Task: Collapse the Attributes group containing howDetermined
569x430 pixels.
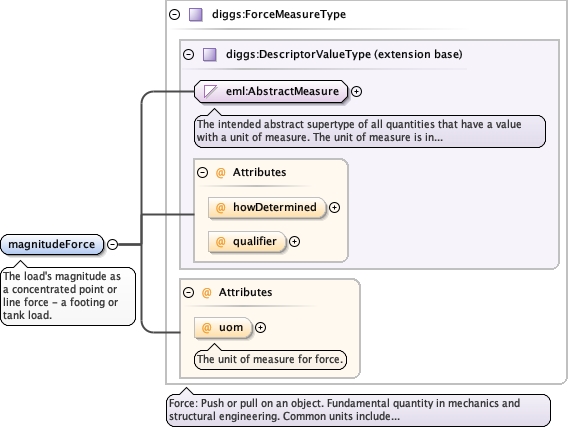Action: 202,172
